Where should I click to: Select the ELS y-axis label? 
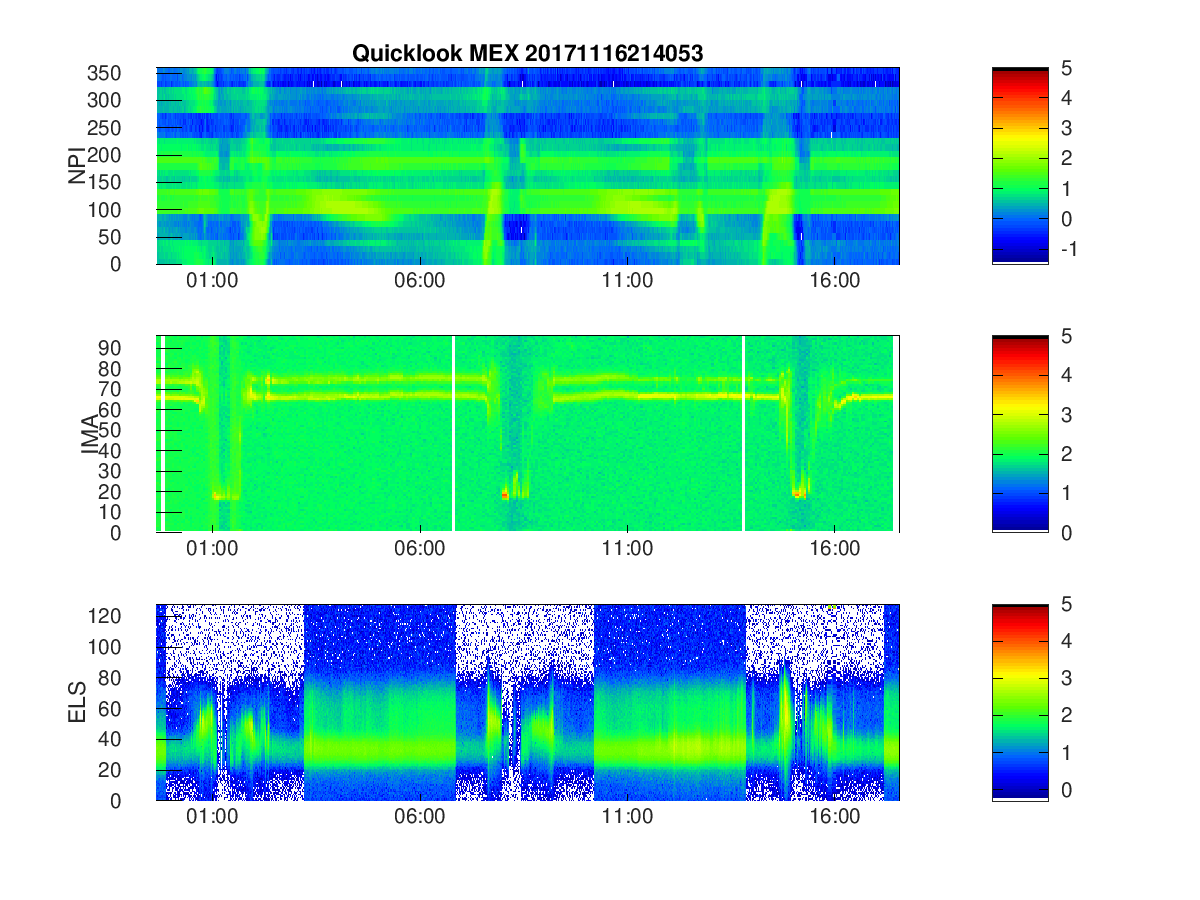[77, 702]
